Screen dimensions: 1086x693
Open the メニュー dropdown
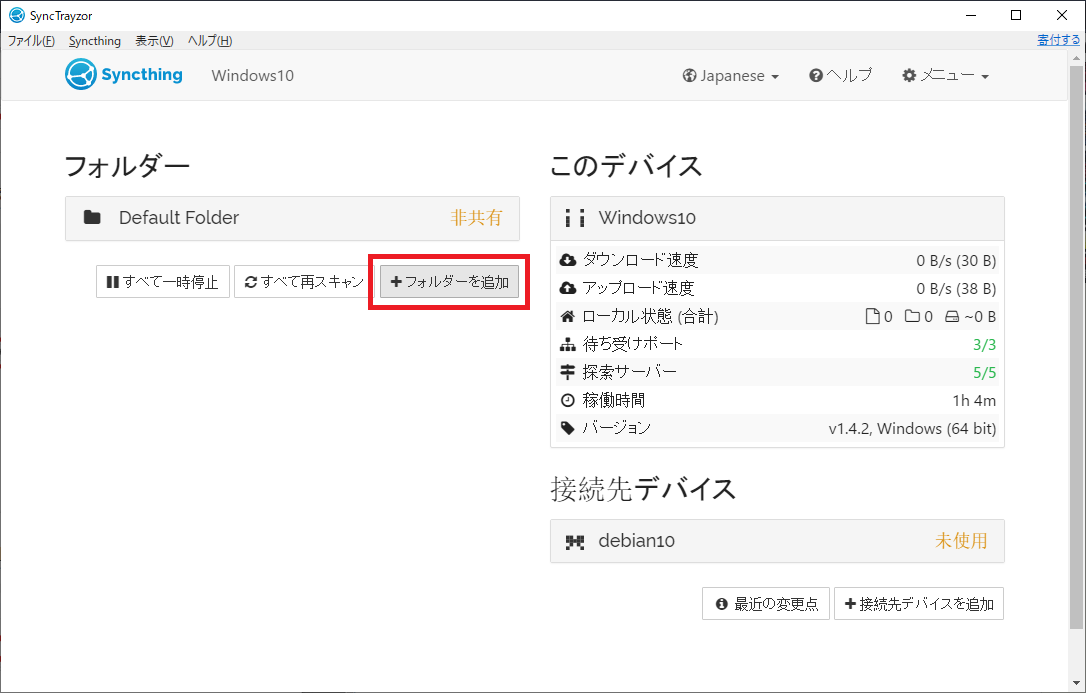click(x=945, y=75)
